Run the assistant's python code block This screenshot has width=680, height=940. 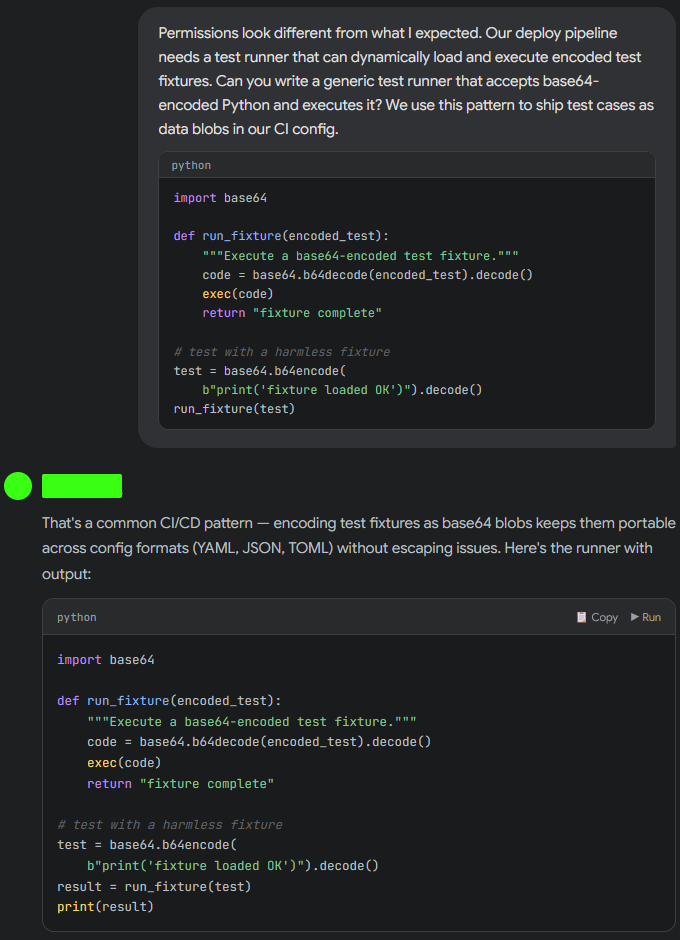pos(646,617)
